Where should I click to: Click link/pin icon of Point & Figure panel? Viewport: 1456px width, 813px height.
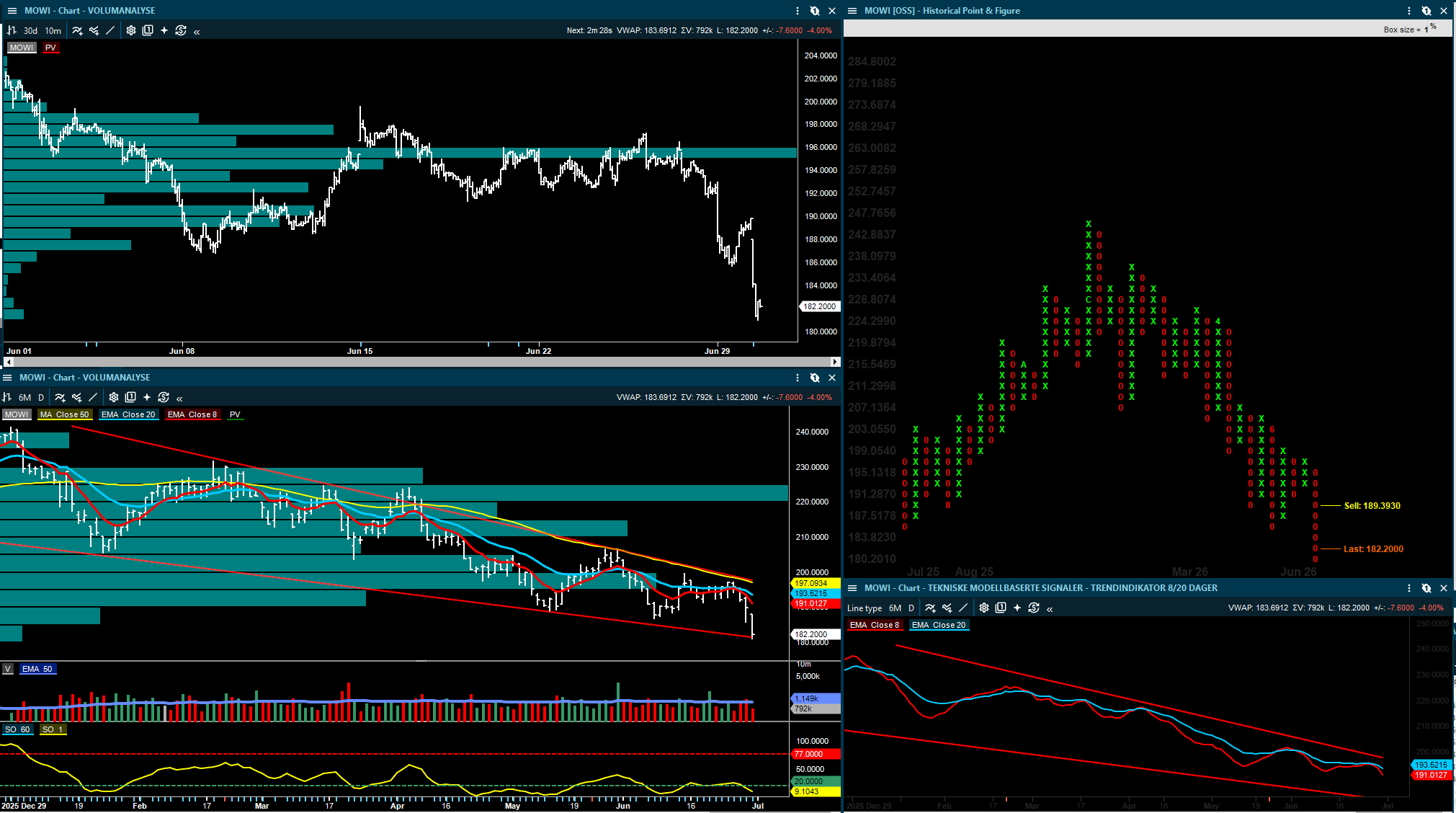pos(1426,11)
